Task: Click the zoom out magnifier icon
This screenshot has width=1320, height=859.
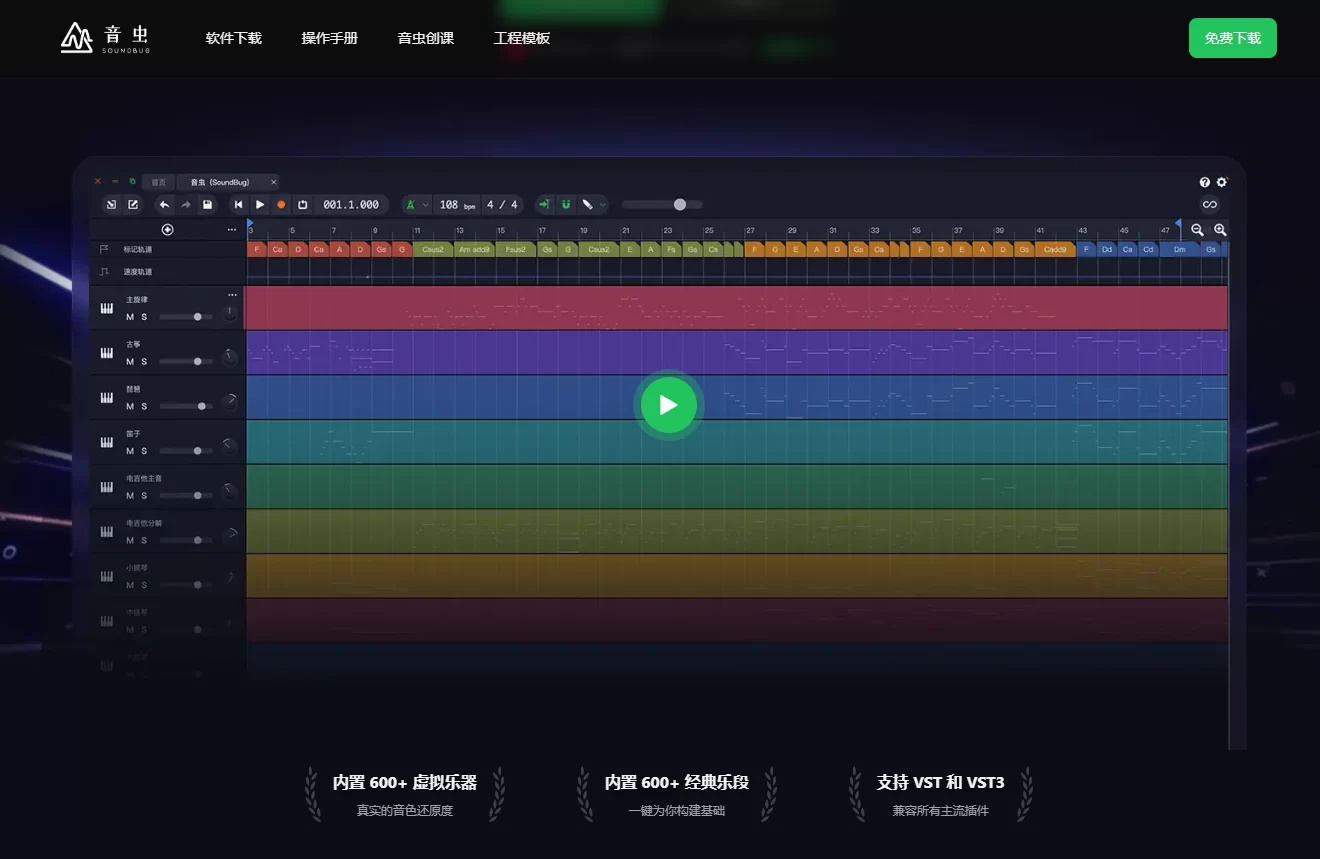Action: (1197, 229)
